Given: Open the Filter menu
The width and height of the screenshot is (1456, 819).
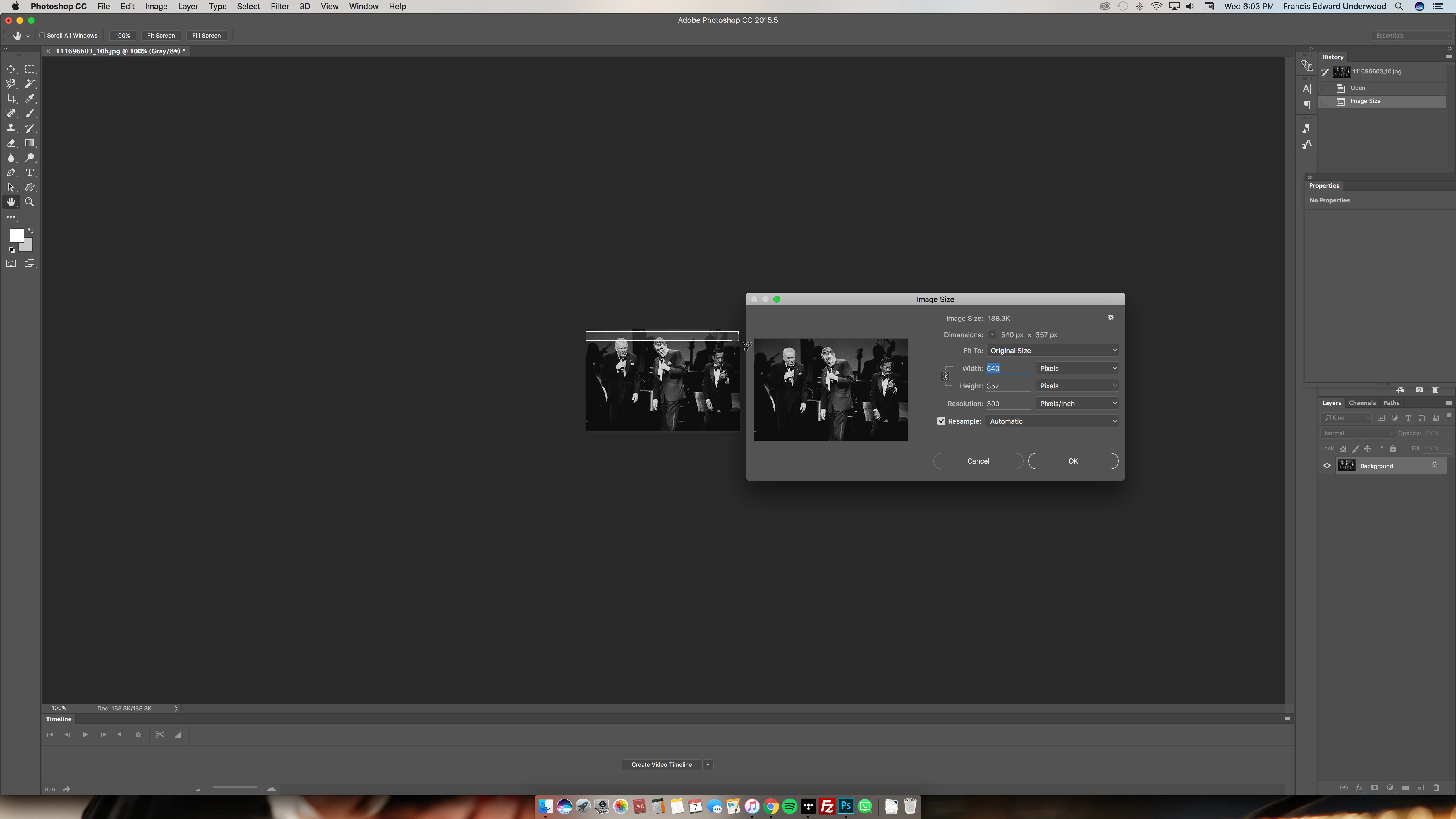Looking at the screenshot, I should (280, 6).
